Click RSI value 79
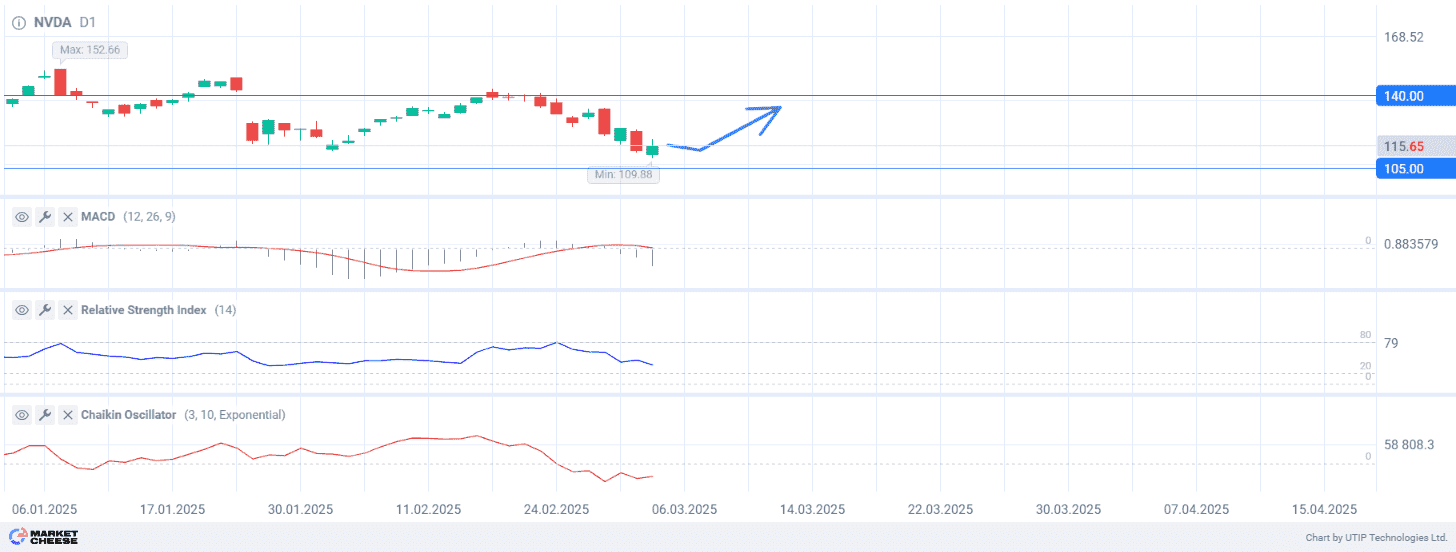This screenshot has width=1456, height=552. point(1391,343)
